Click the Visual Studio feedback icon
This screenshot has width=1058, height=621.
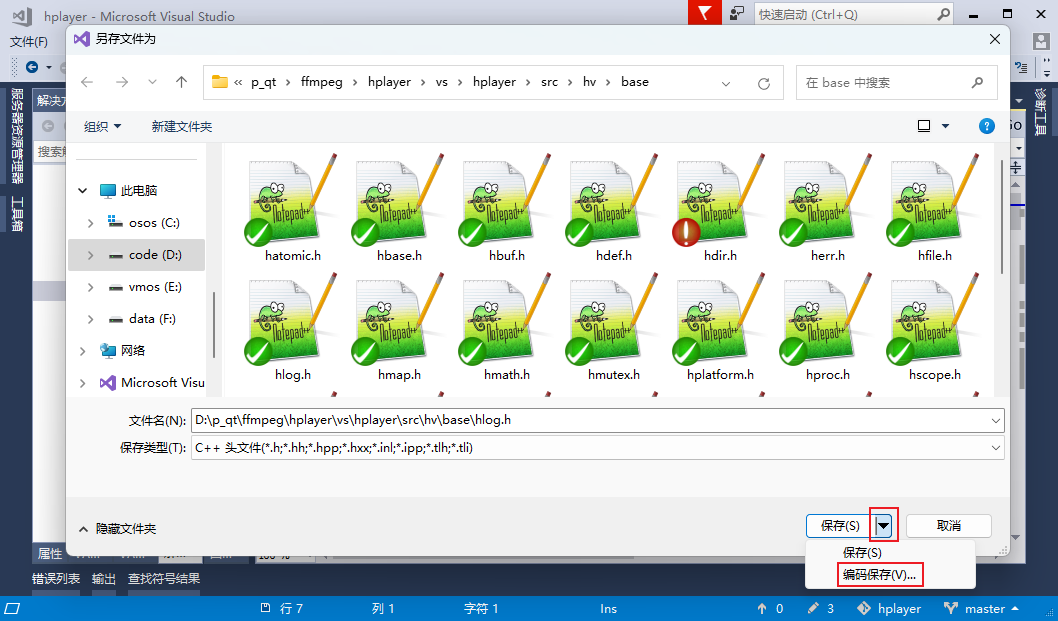coord(737,14)
